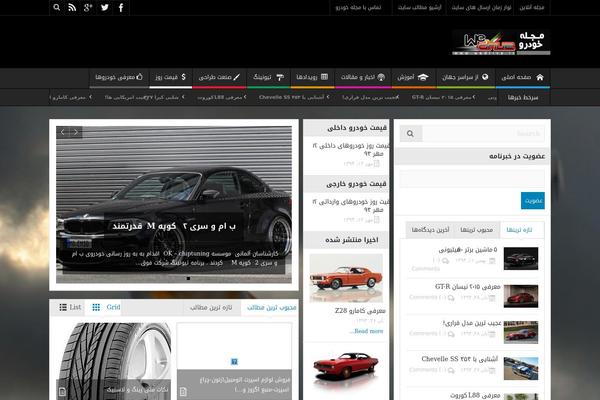Open the Nissan GT-R post thumbnail

click(520, 295)
